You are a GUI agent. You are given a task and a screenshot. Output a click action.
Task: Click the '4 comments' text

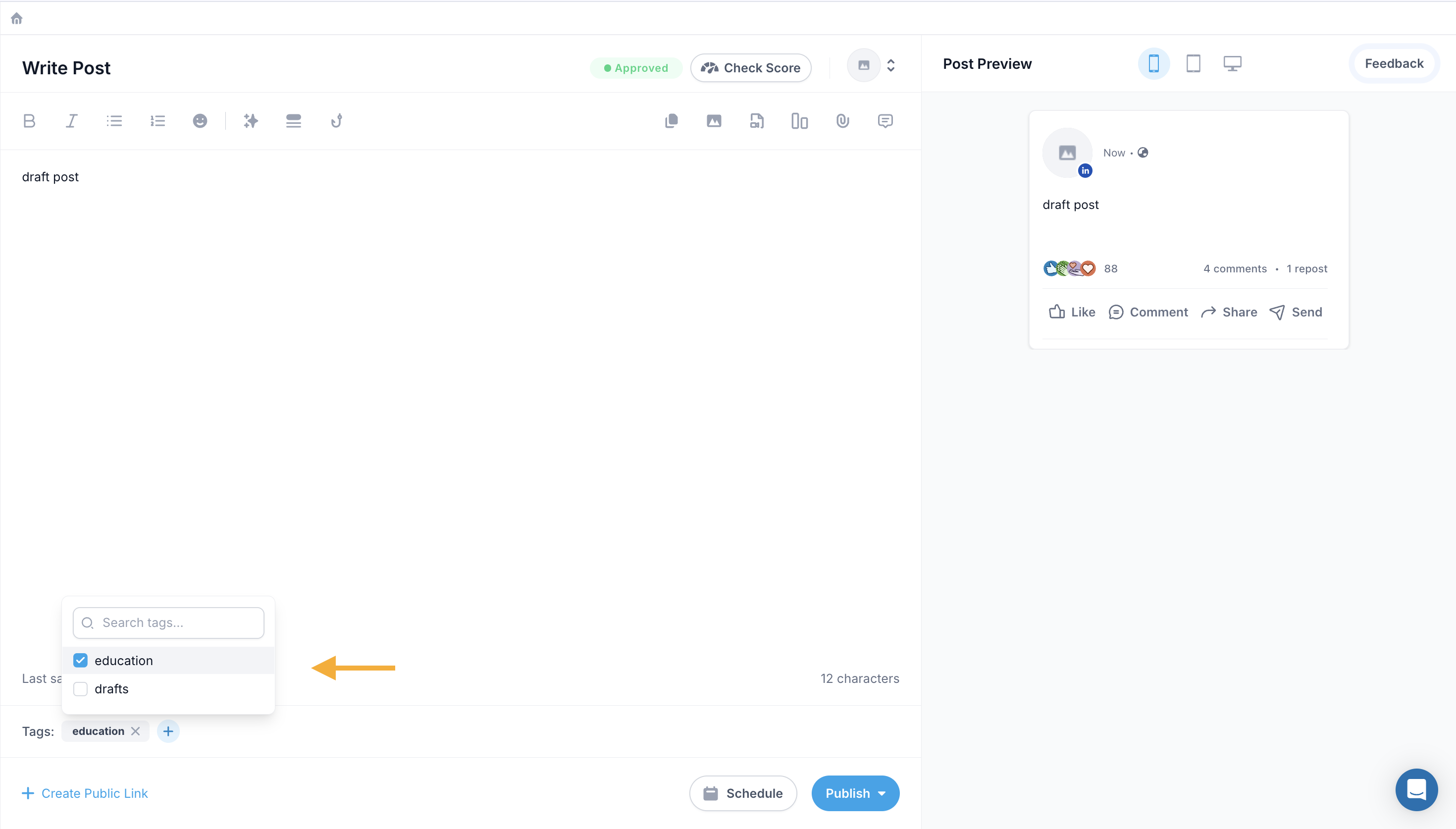coord(1235,269)
